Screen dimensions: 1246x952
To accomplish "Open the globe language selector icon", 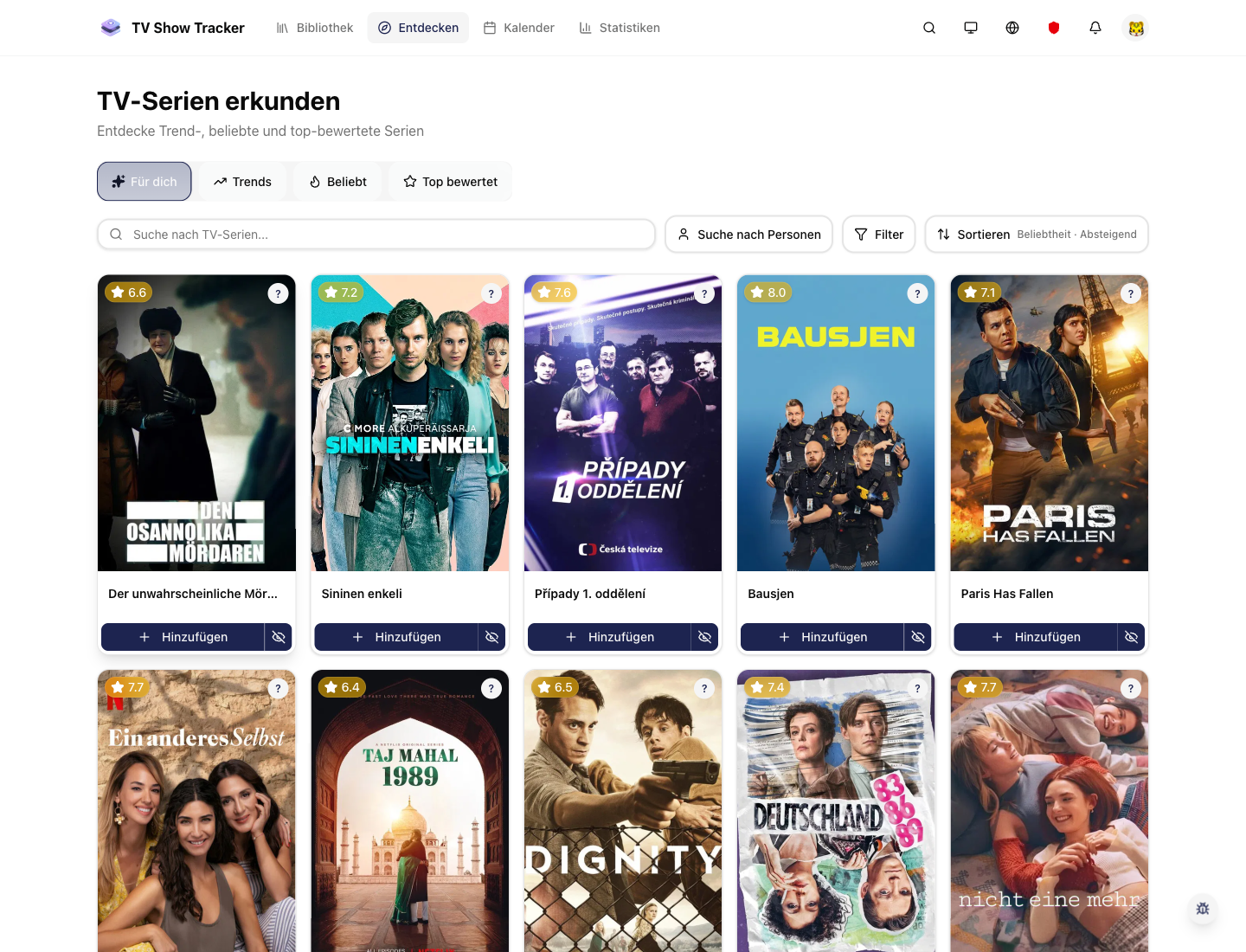I will pyautogui.click(x=1012, y=28).
